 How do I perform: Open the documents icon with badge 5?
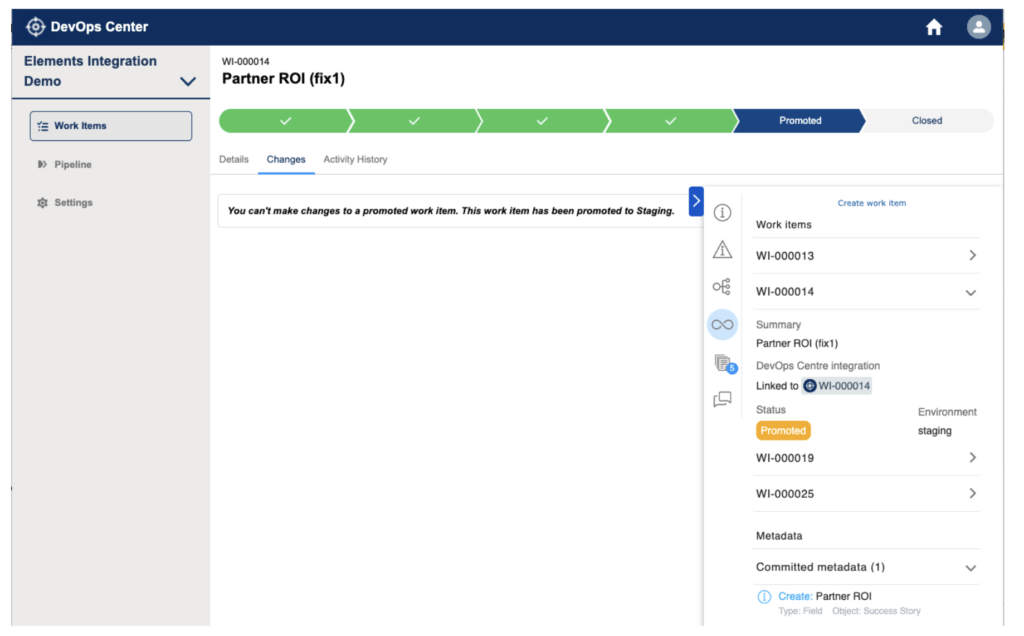click(x=723, y=363)
